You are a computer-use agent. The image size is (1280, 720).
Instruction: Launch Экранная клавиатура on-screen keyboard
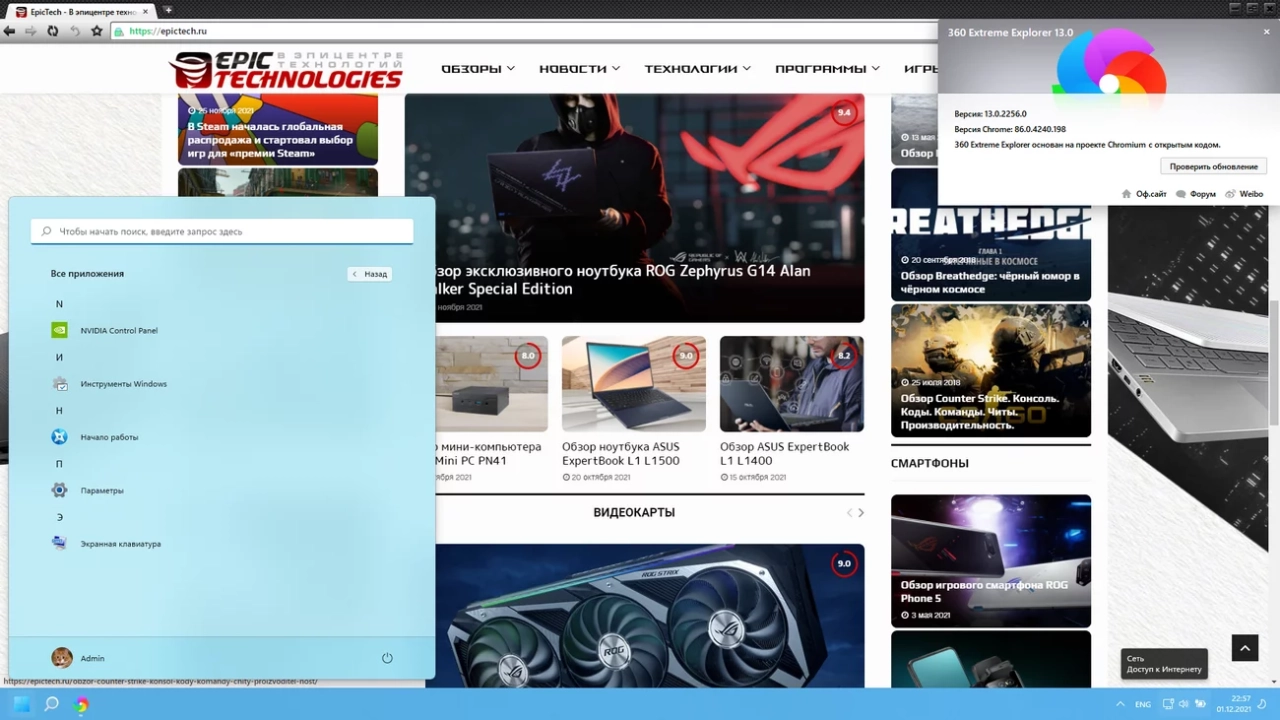pos(106,543)
